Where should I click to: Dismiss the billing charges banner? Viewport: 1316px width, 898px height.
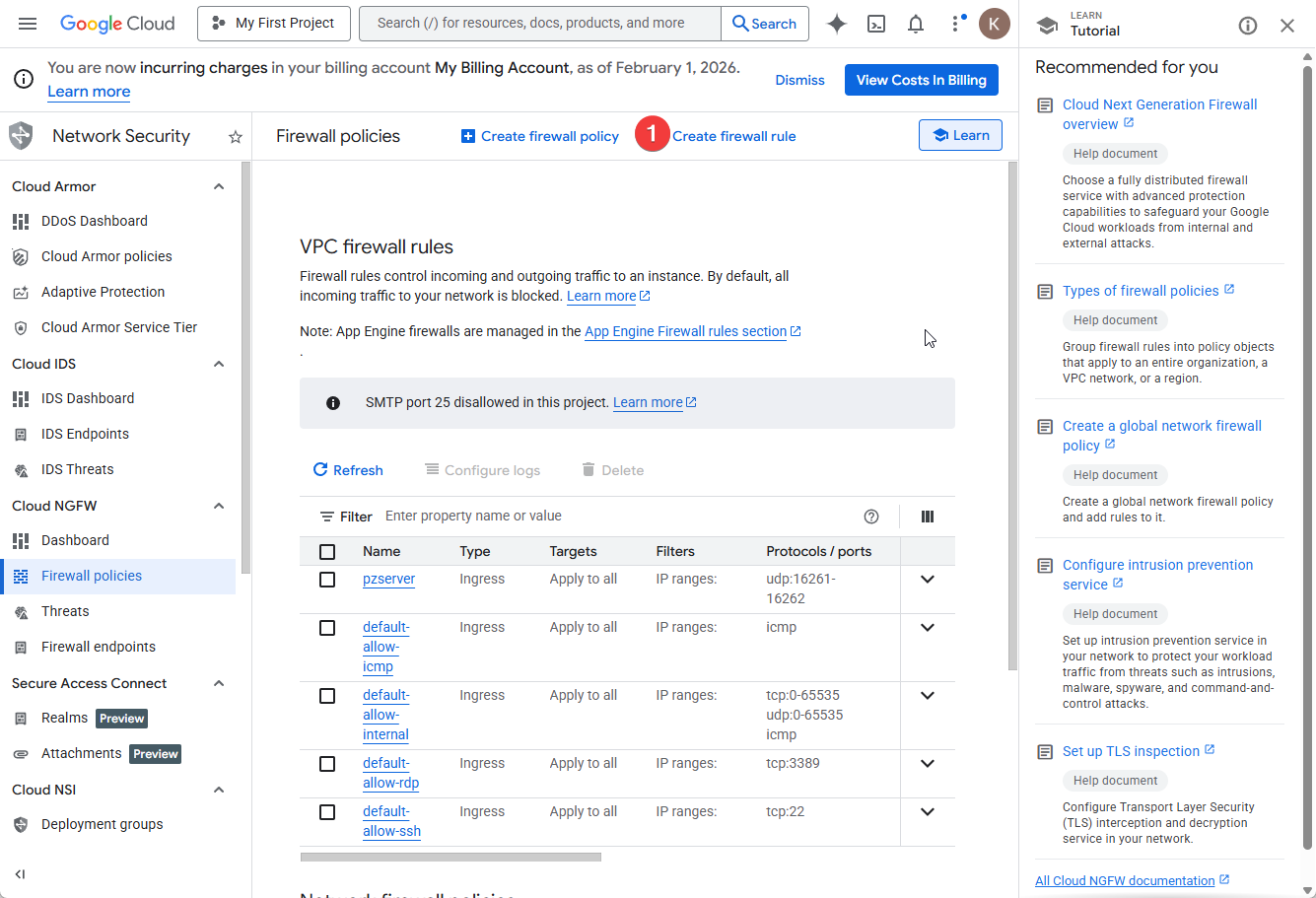pos(799,81)
